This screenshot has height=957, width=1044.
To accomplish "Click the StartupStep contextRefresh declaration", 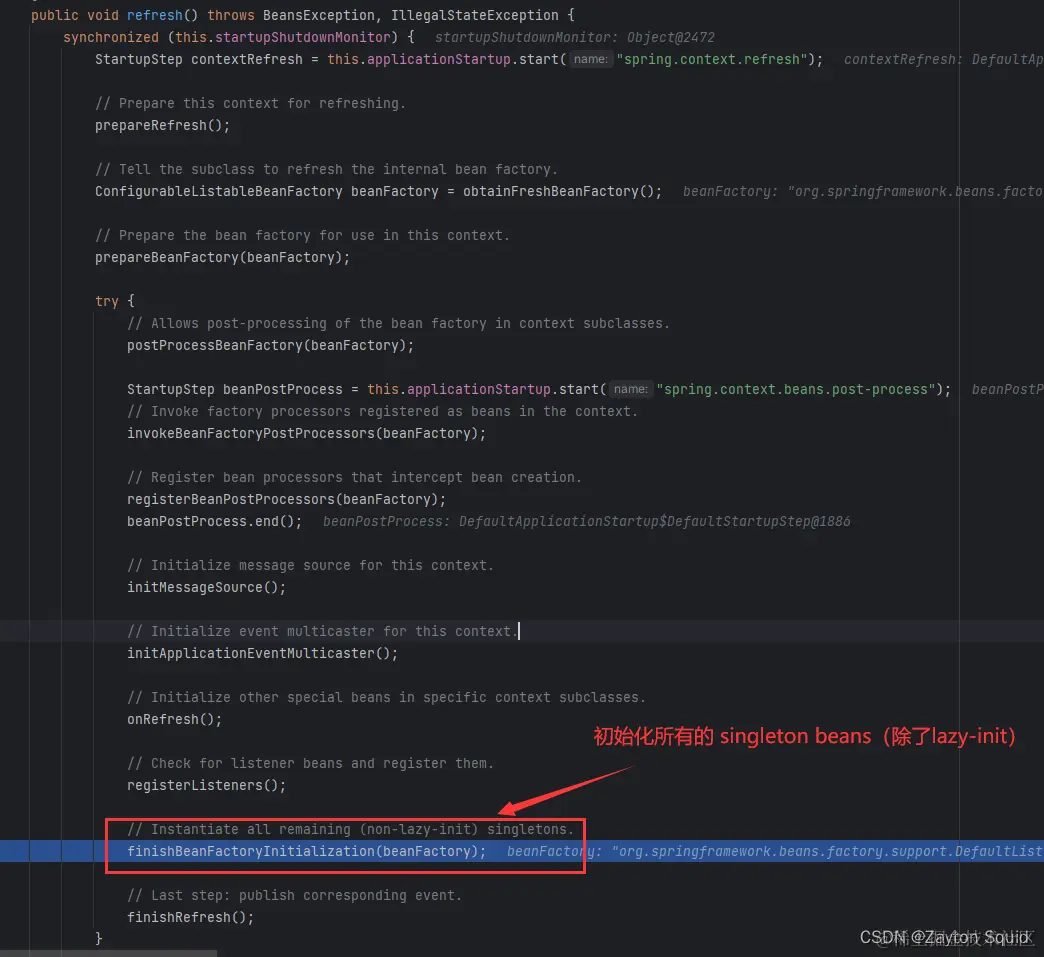I will [x=198, y=59].
